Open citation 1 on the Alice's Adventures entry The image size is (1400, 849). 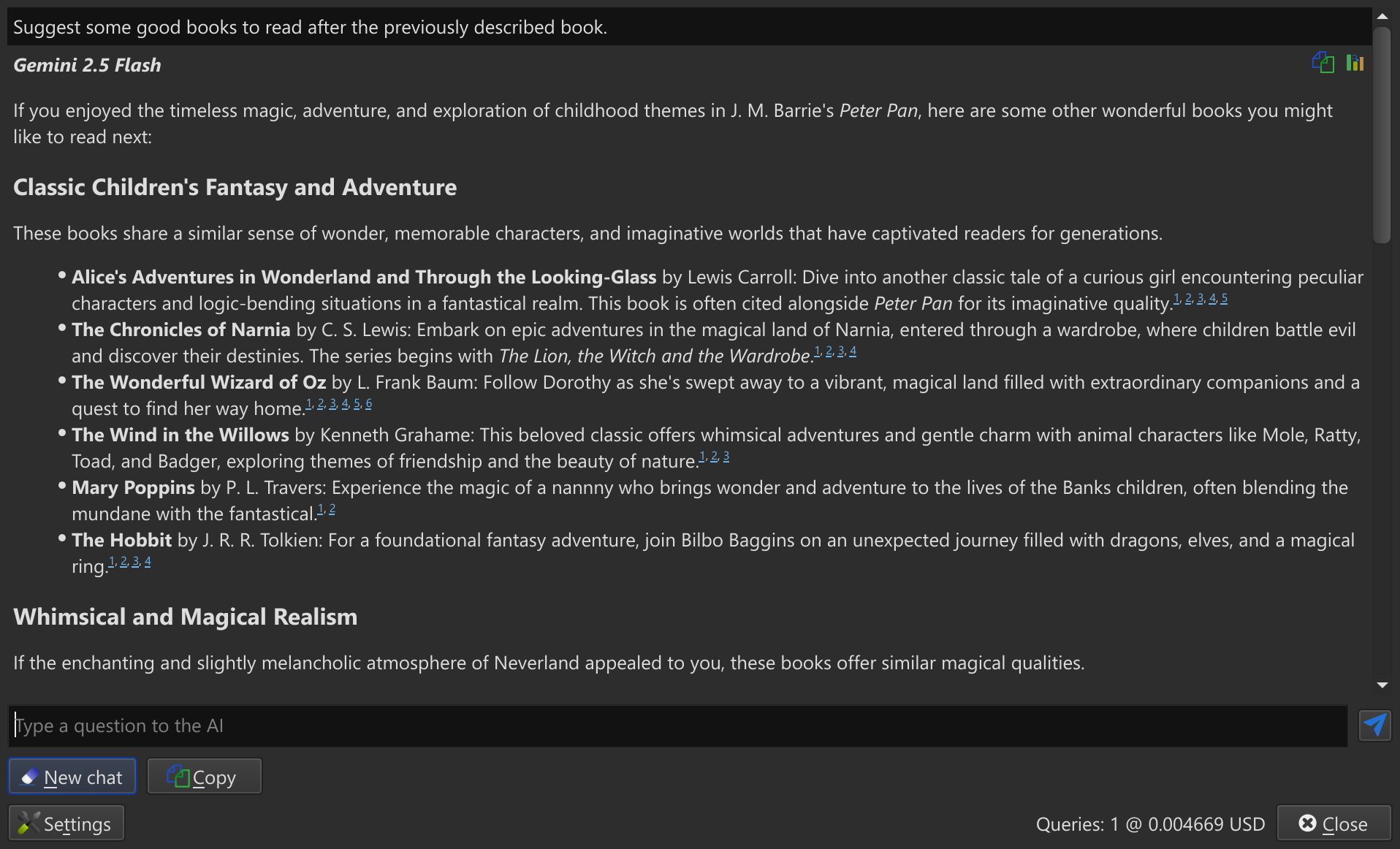pos(1177,299)
